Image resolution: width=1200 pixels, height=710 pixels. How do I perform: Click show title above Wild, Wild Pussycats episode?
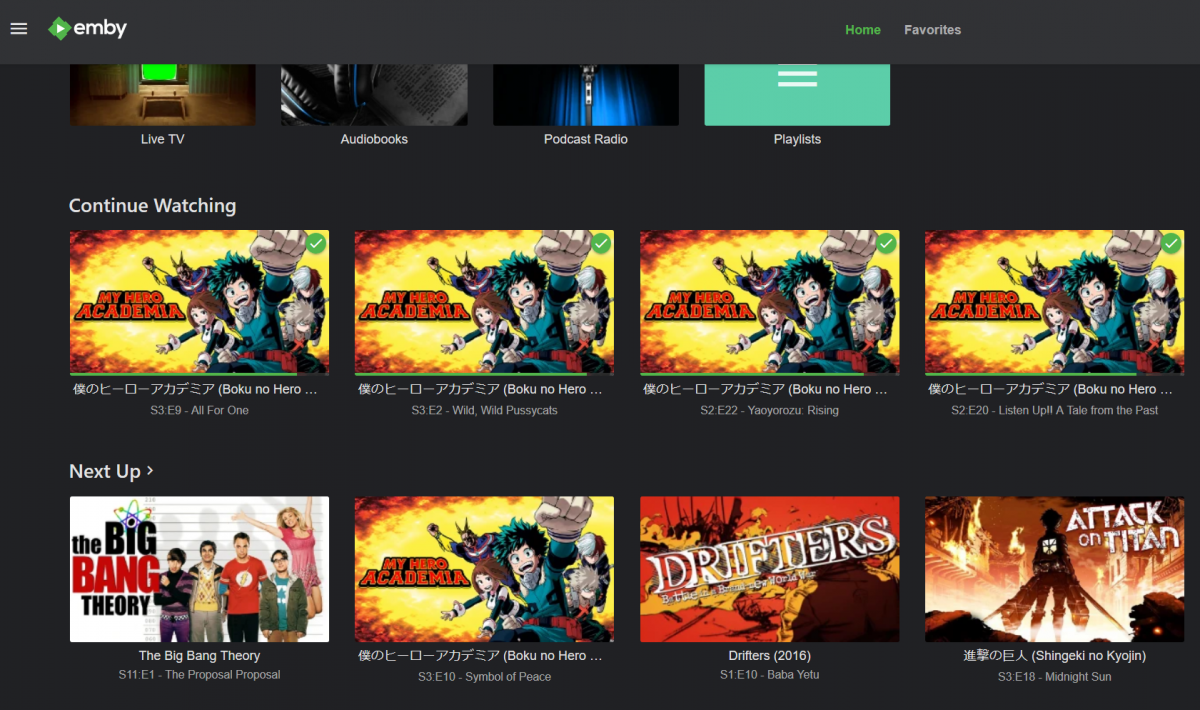480,389
